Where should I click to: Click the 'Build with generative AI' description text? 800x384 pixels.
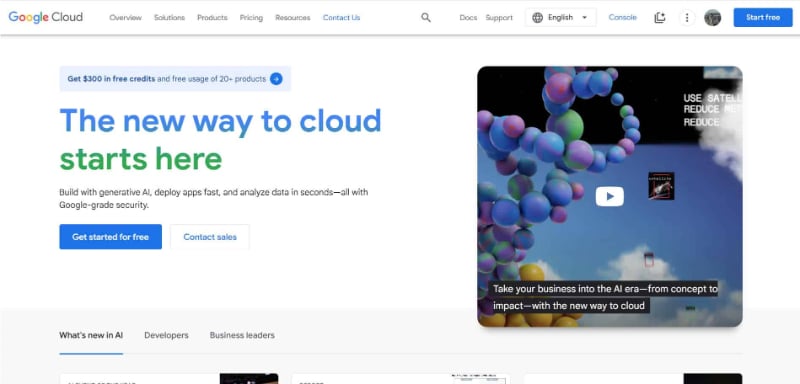[213, 198]
